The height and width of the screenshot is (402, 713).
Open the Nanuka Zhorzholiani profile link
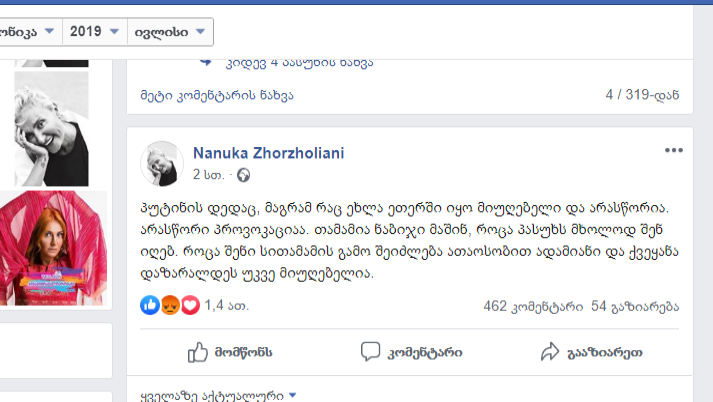tap(268, 153)
